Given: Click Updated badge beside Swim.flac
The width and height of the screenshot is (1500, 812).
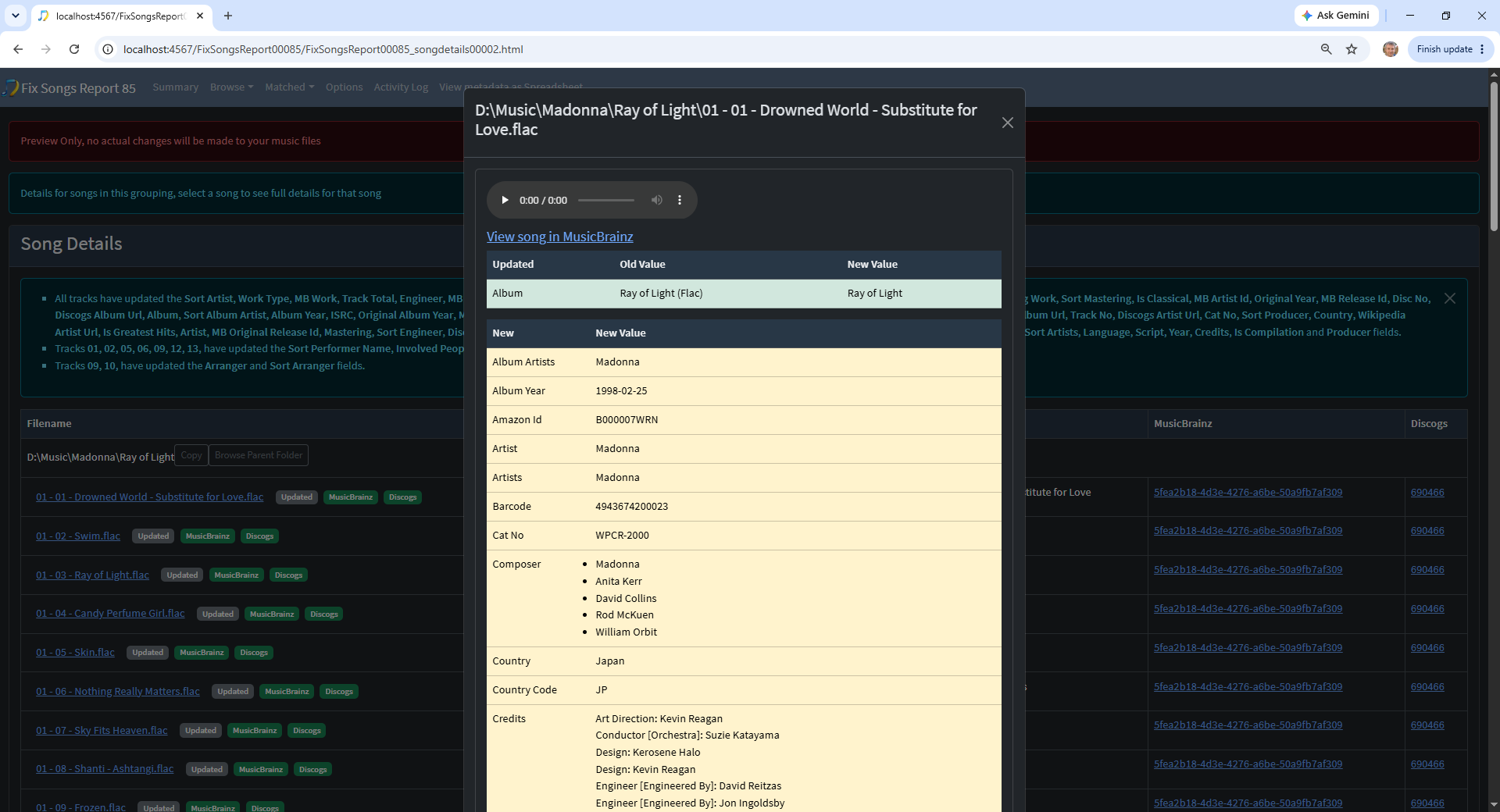Looking at the screenshot, I should 153,536.
